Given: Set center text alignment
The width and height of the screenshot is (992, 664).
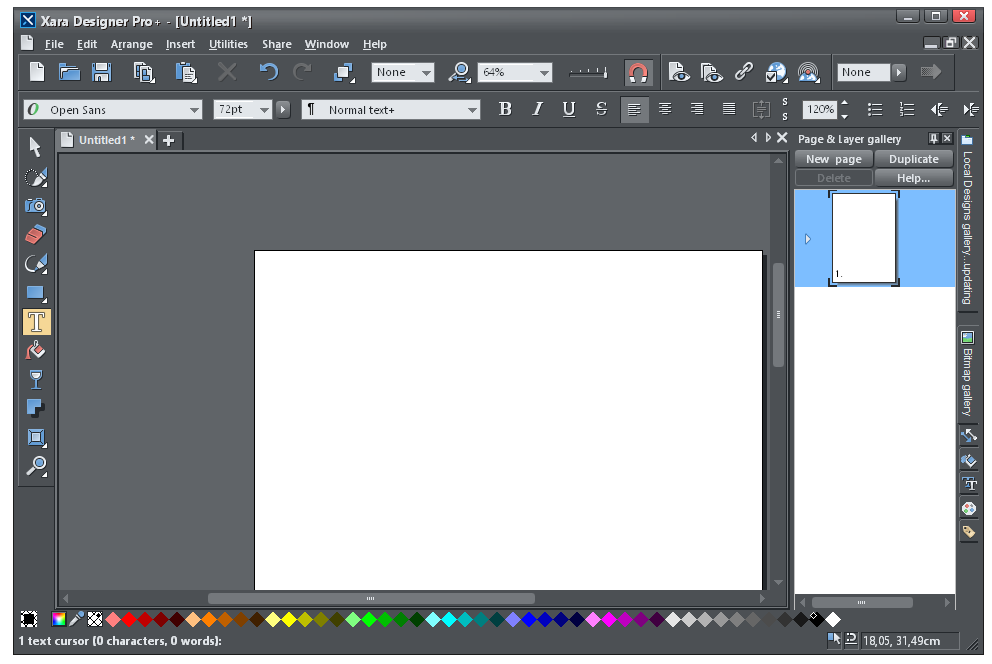Looking at the screenshot, I should (x=665, y=109).
